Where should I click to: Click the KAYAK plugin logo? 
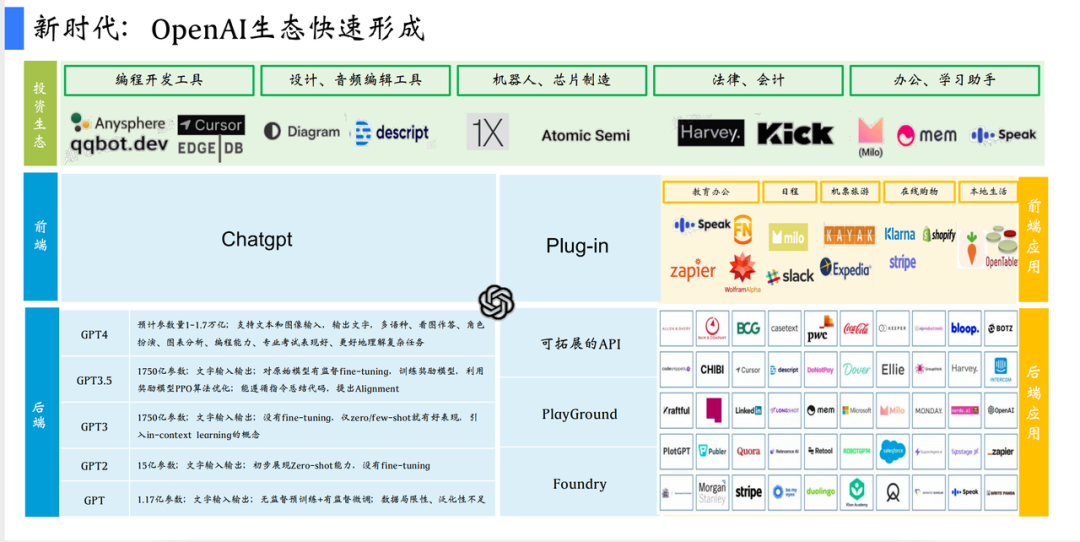point(849,236)
